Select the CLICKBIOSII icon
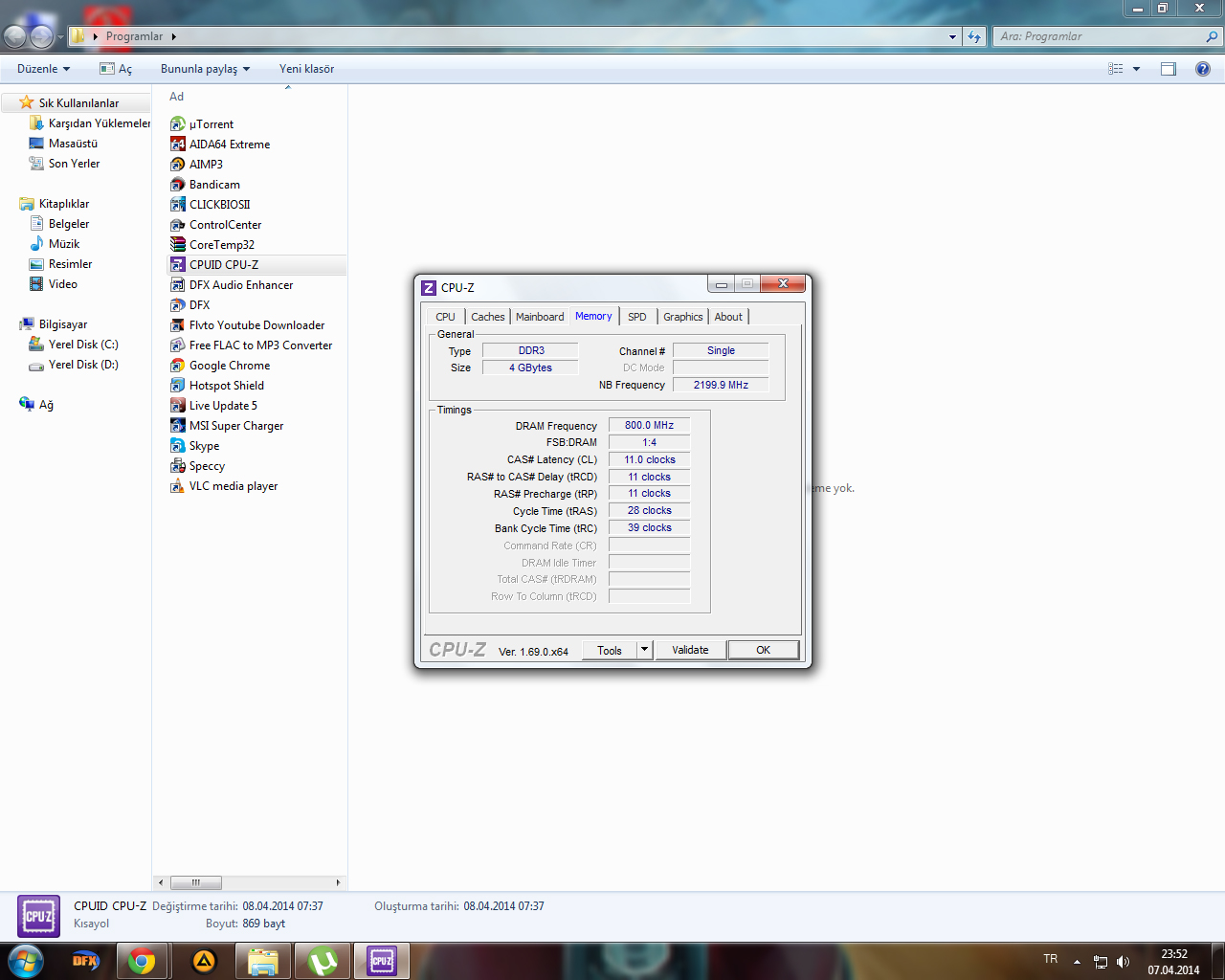 [x=177, y=205]
